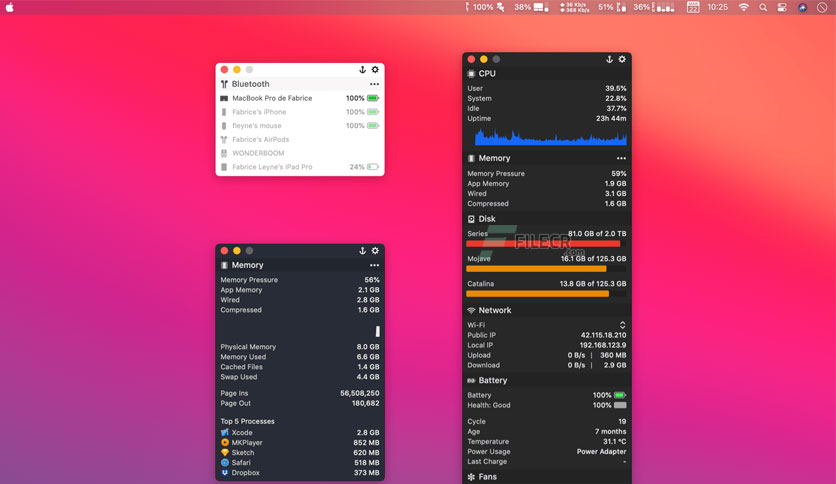Open more options in small Memory window
The width and height of the screenshot is (836, 484).
point(374,265)
